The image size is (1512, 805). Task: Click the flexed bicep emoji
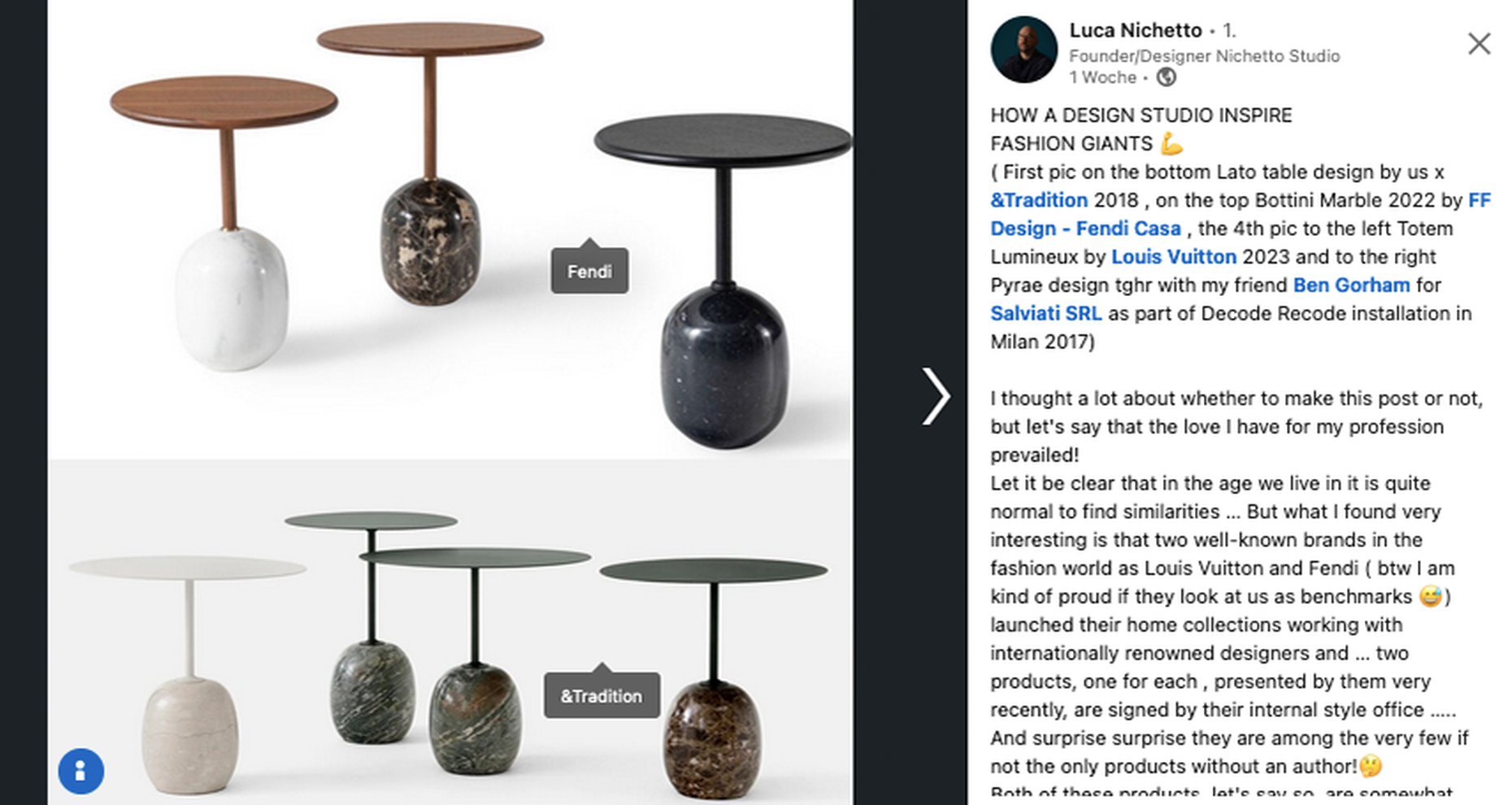coord(1171,144)
